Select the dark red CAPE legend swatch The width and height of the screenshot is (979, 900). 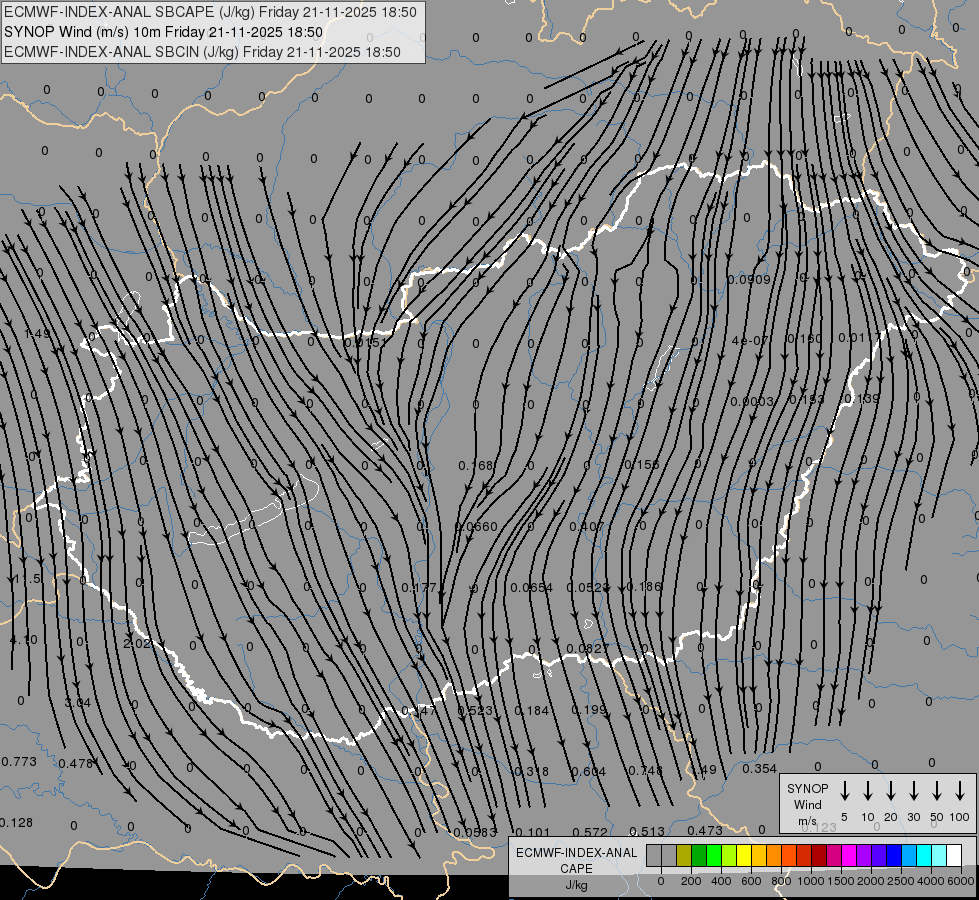[819, 855]
